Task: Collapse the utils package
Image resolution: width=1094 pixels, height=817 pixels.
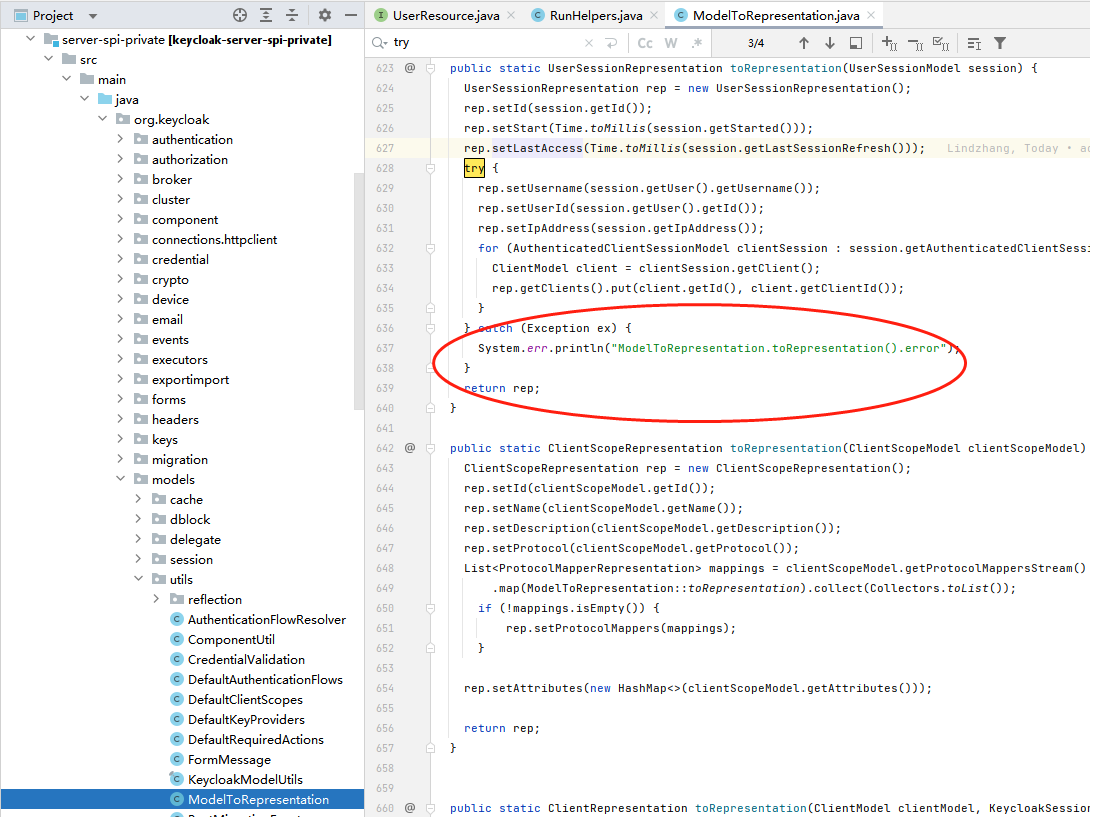Action: click(x=139, y=579)
